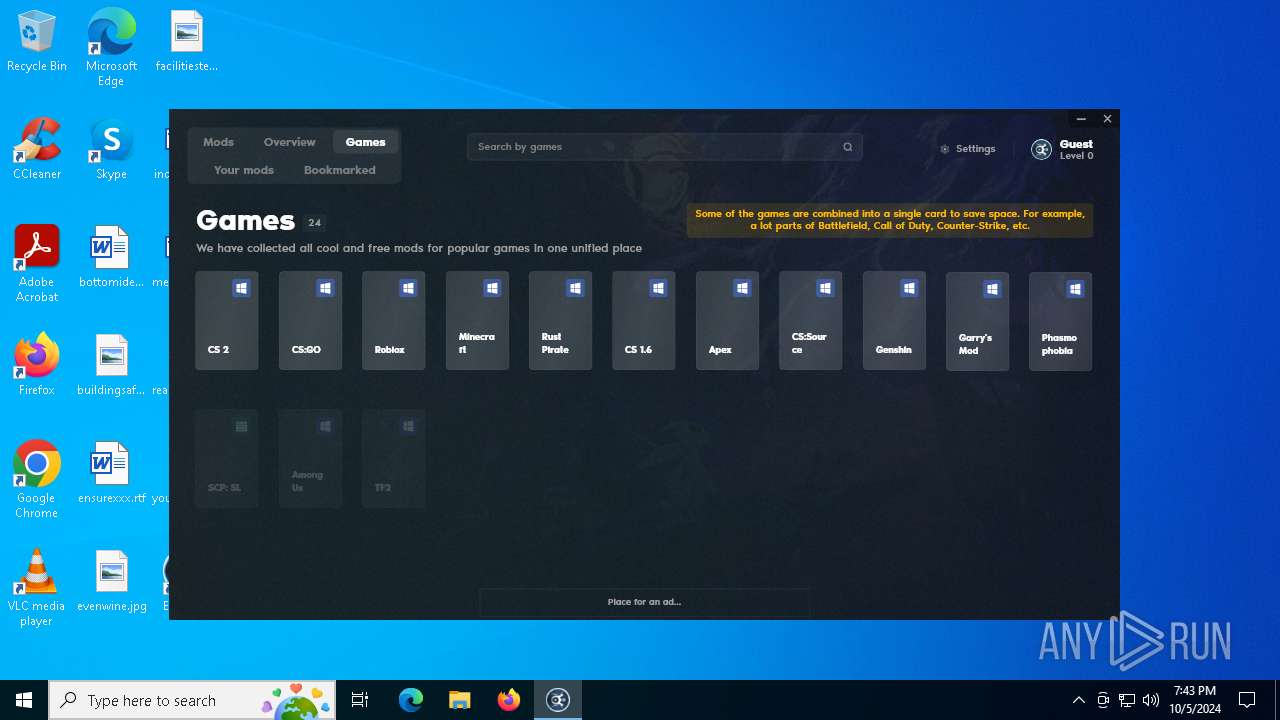Click the magnifier icon in the games search bar
1280x720 pixels.
(848, 147)
